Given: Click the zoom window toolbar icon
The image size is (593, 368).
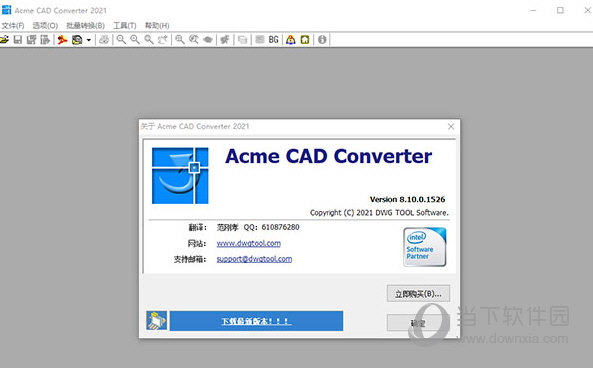Looking at the screenshot, I should point(180,39).
